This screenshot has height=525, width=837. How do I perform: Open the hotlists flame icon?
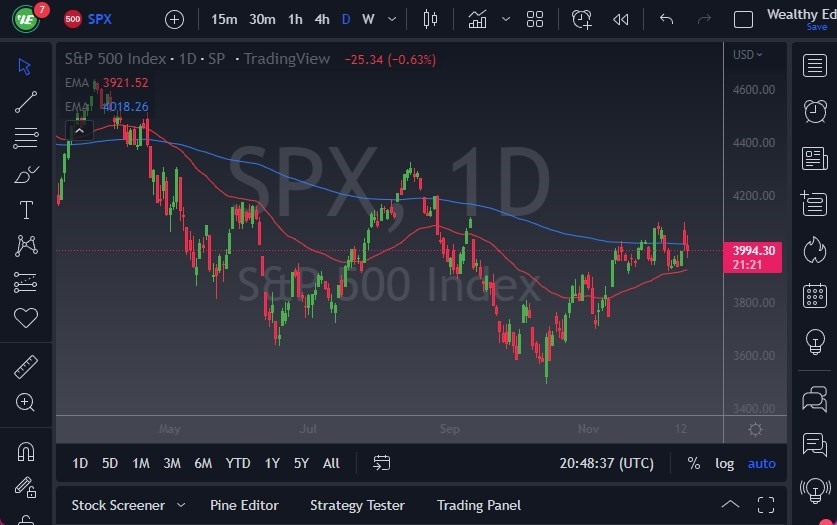coord(815,249)
